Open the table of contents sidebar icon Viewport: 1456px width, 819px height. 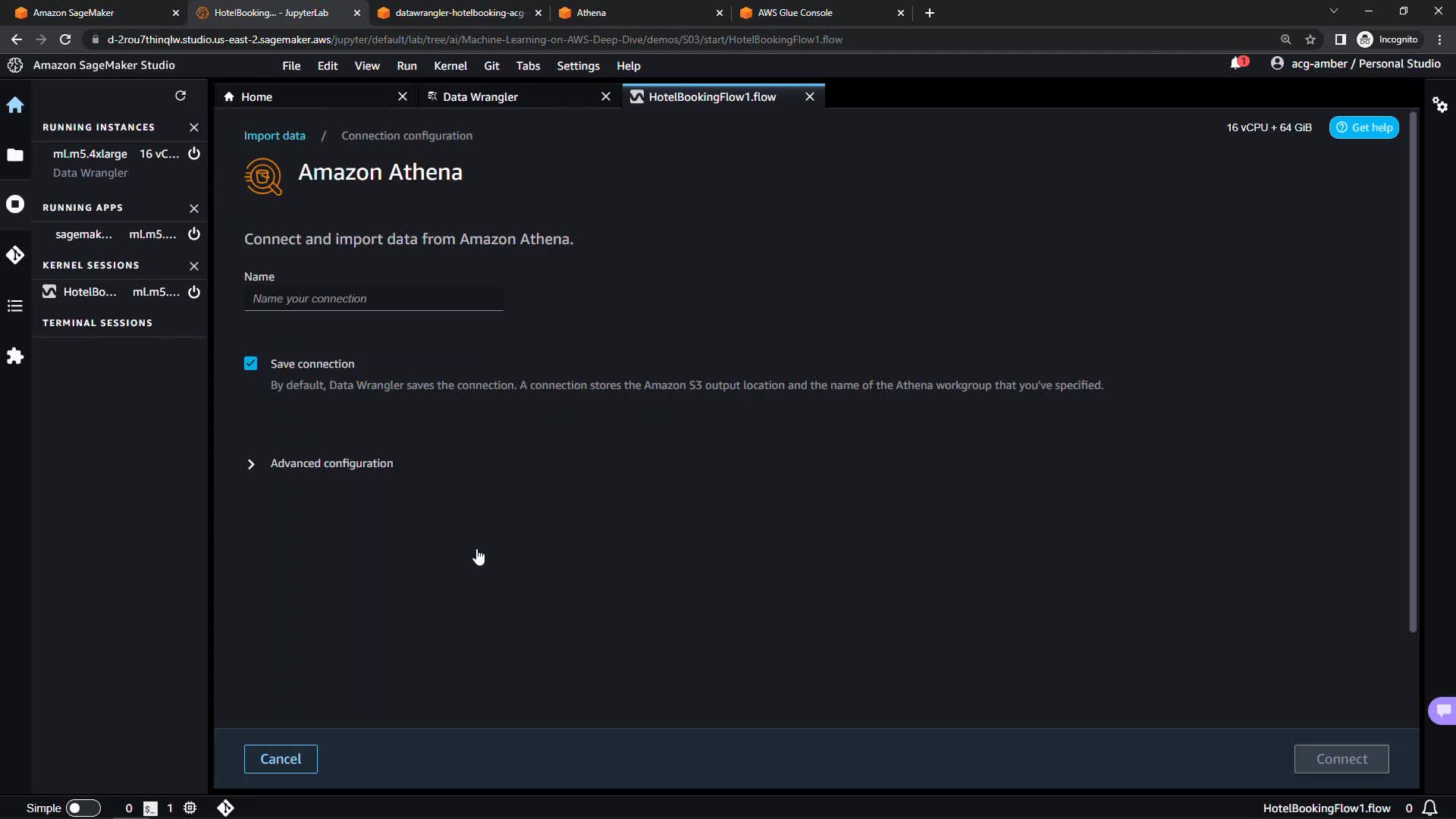(x=15, y=306)
